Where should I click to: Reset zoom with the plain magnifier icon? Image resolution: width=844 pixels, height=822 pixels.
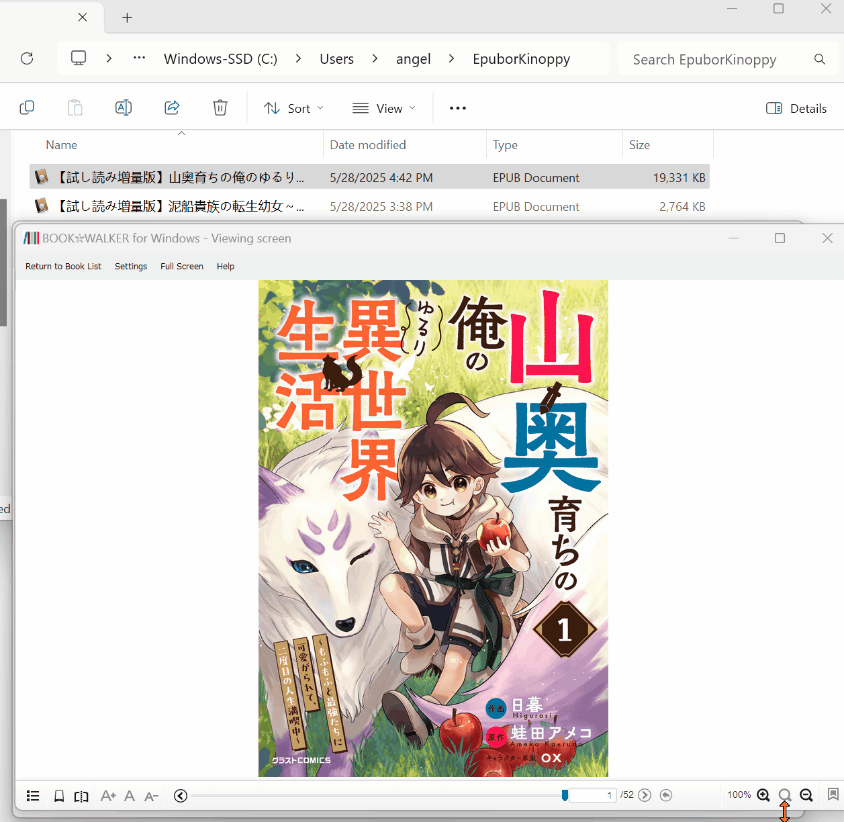(785, 795)
